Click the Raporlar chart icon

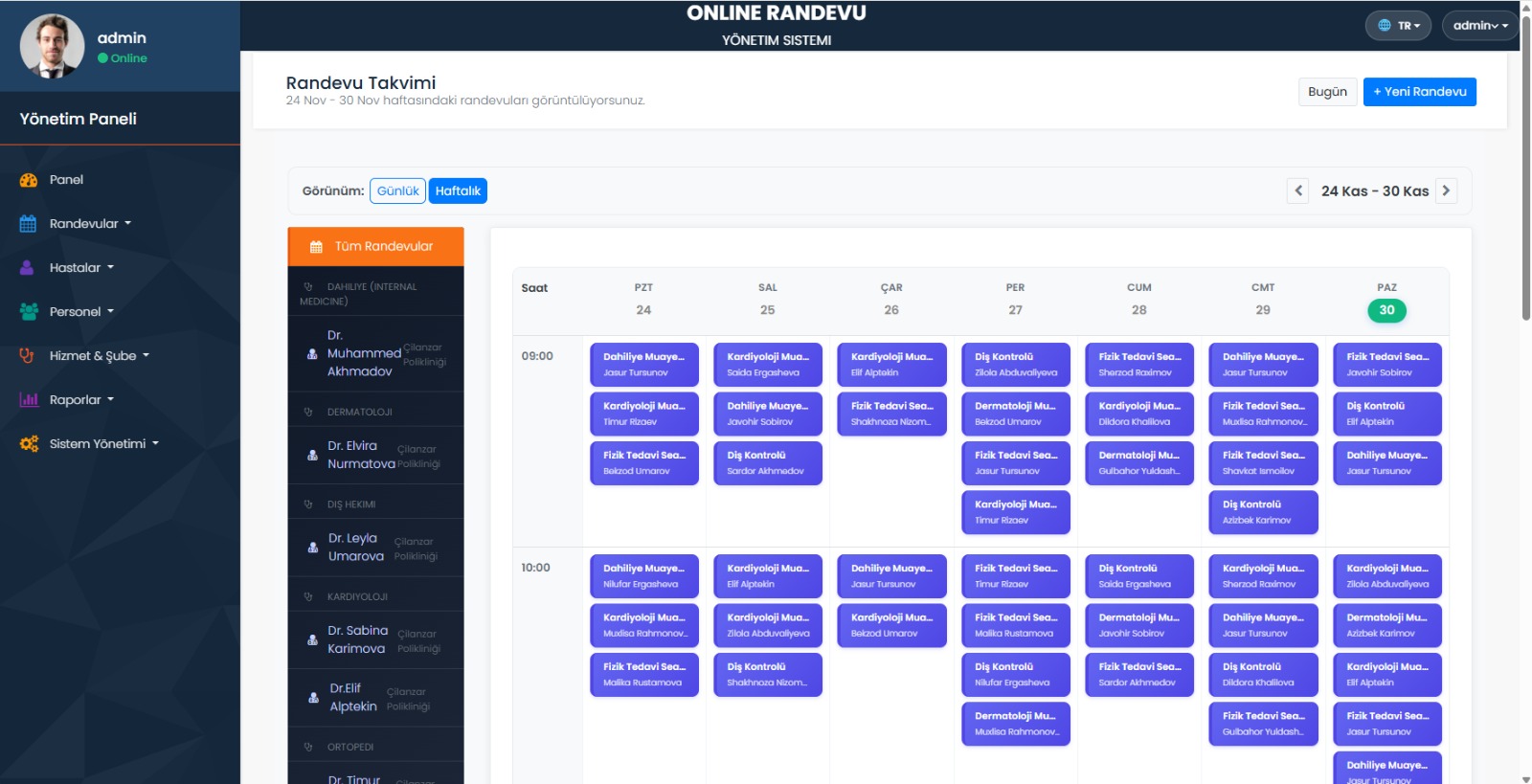(29, 400)
